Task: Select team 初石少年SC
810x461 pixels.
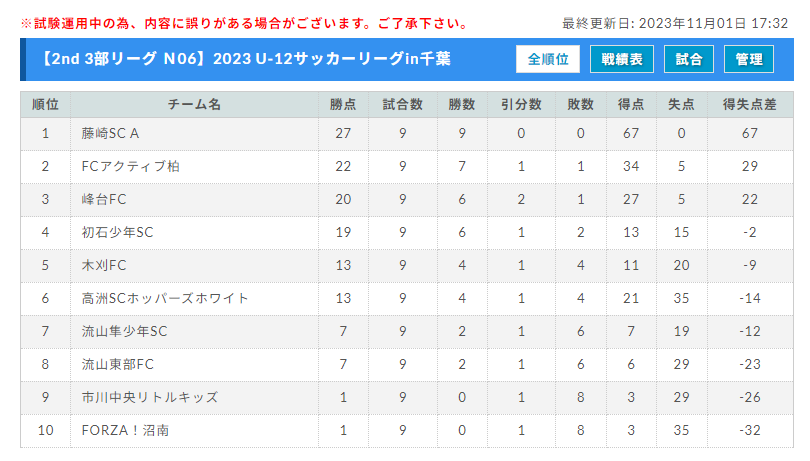Action: (x=117, y=233)
